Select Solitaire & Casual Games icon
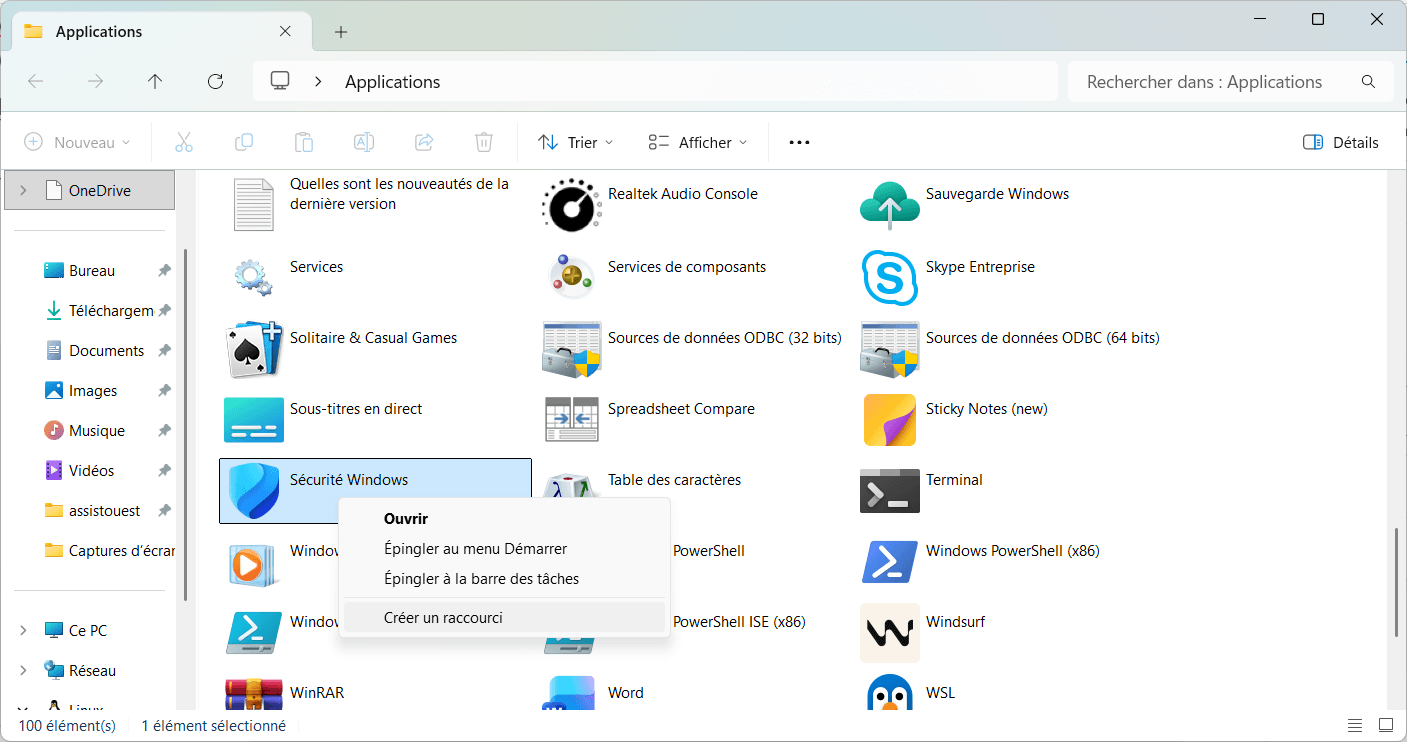 (254, 349)
